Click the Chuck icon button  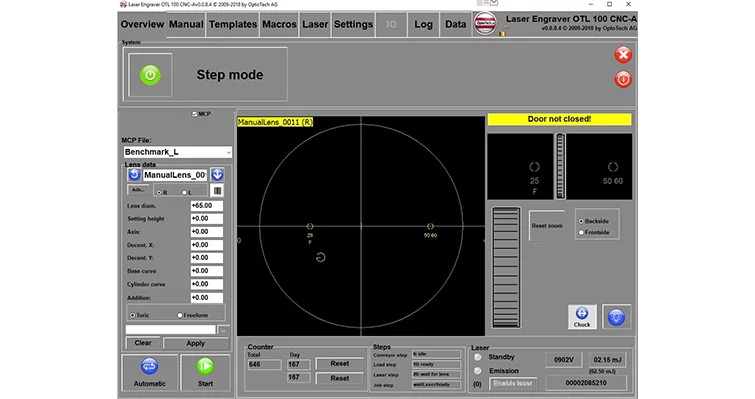pos(582,317)
